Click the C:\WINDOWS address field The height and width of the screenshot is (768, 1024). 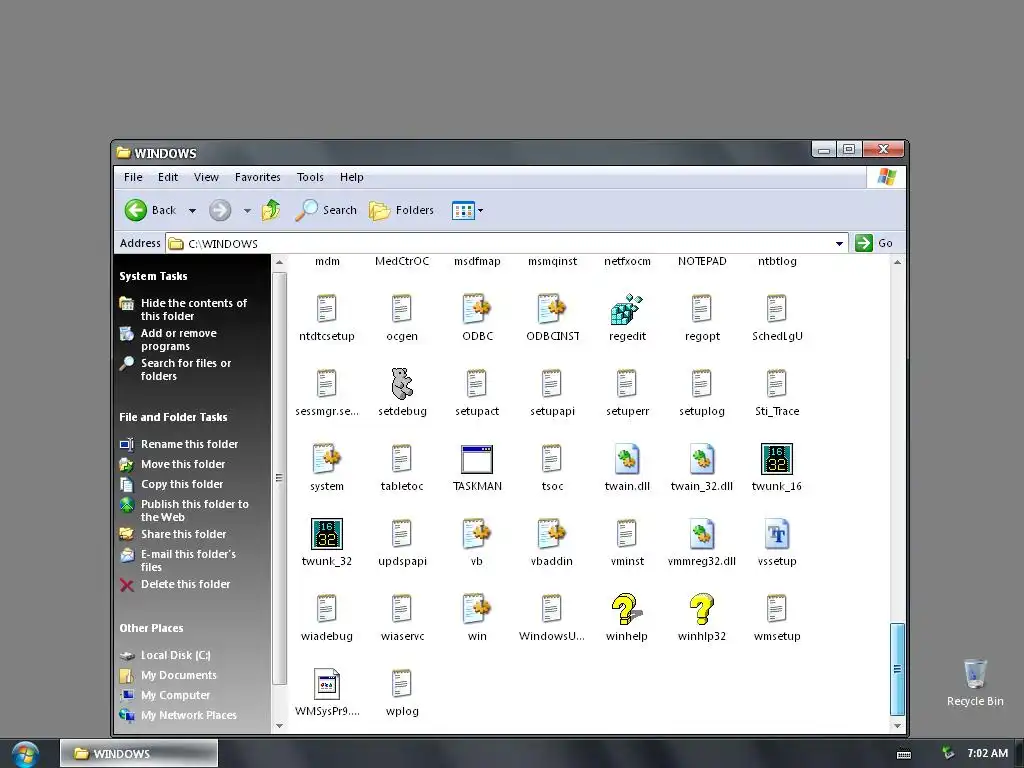(x=507, y=244)
